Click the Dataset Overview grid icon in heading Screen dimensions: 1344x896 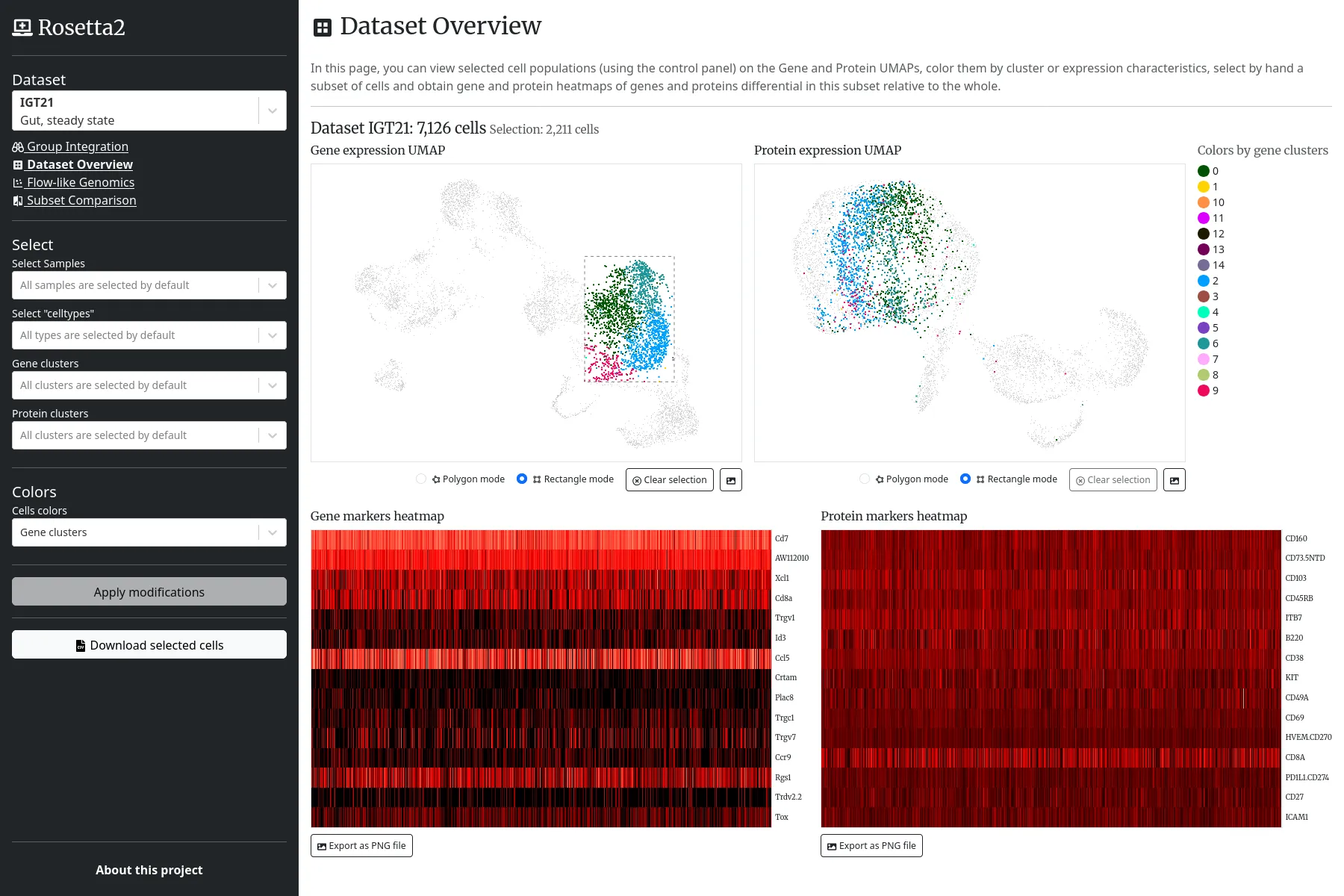click(323, 28)
